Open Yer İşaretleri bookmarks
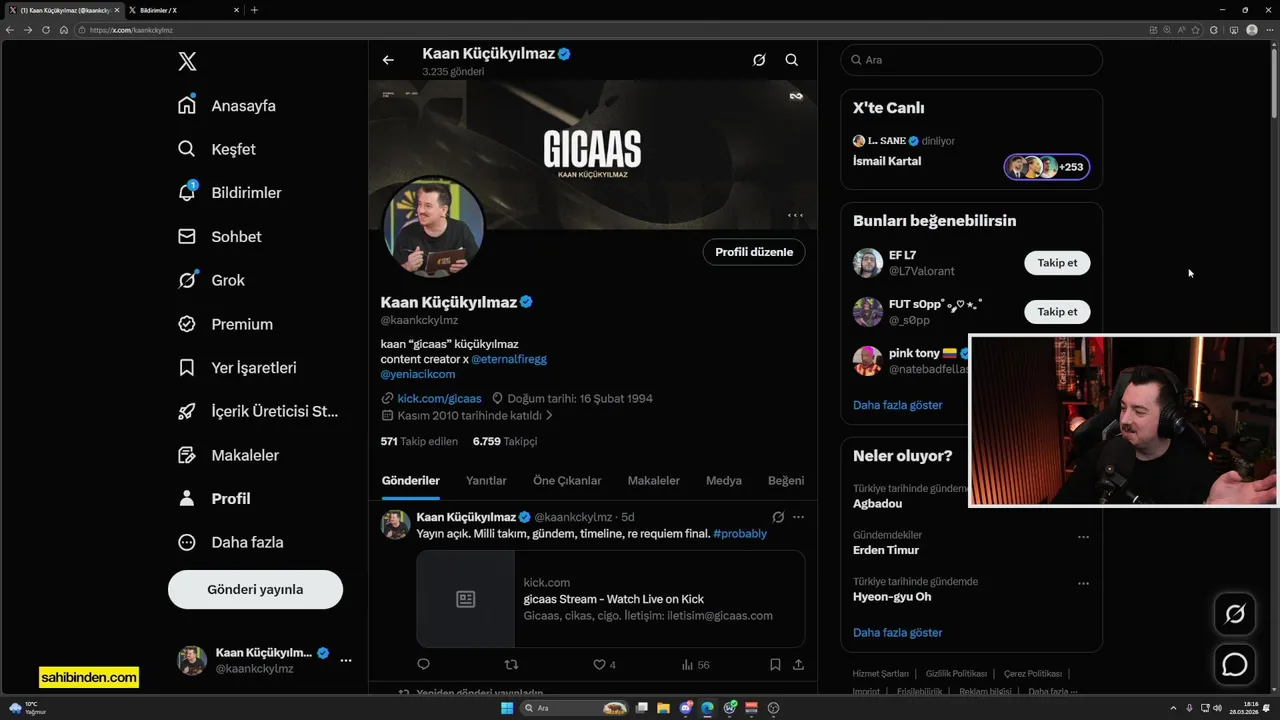This screenshot has width=1280, height=720. coord(238,368)
